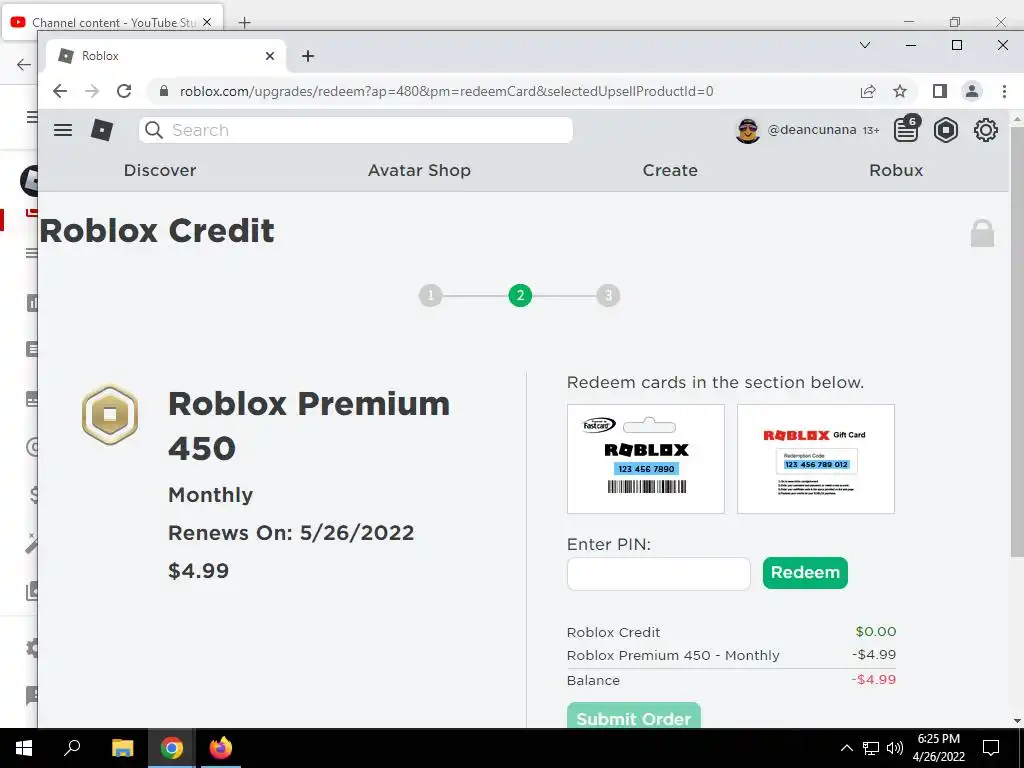Go forward in the Roblox browser window
Viewport: 1024px width, 768px height.
point(92,91)
